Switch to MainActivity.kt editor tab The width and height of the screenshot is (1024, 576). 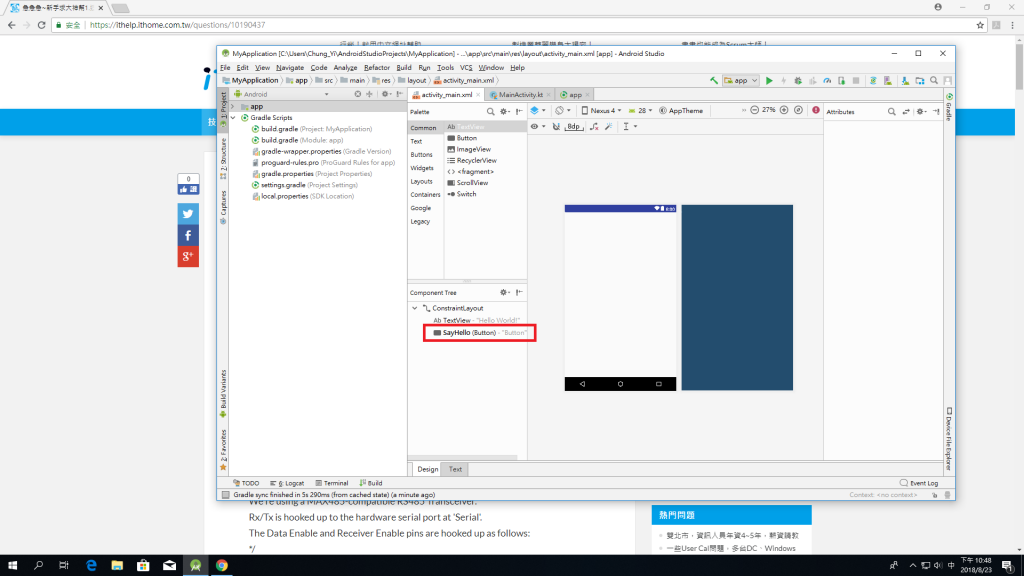[x=520, y=95]
